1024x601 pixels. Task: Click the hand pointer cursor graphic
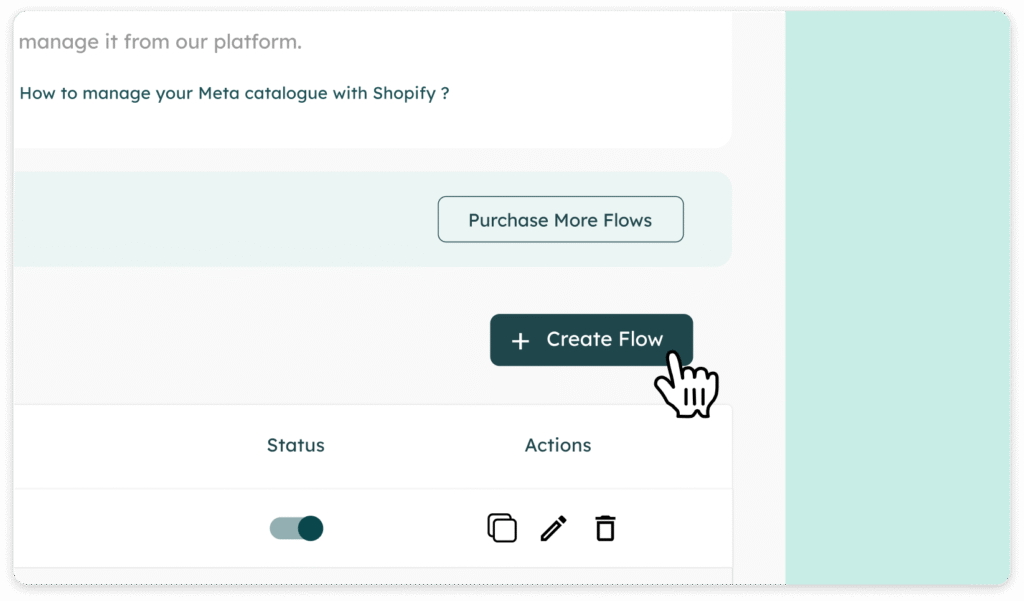click(x=686, y=385)
